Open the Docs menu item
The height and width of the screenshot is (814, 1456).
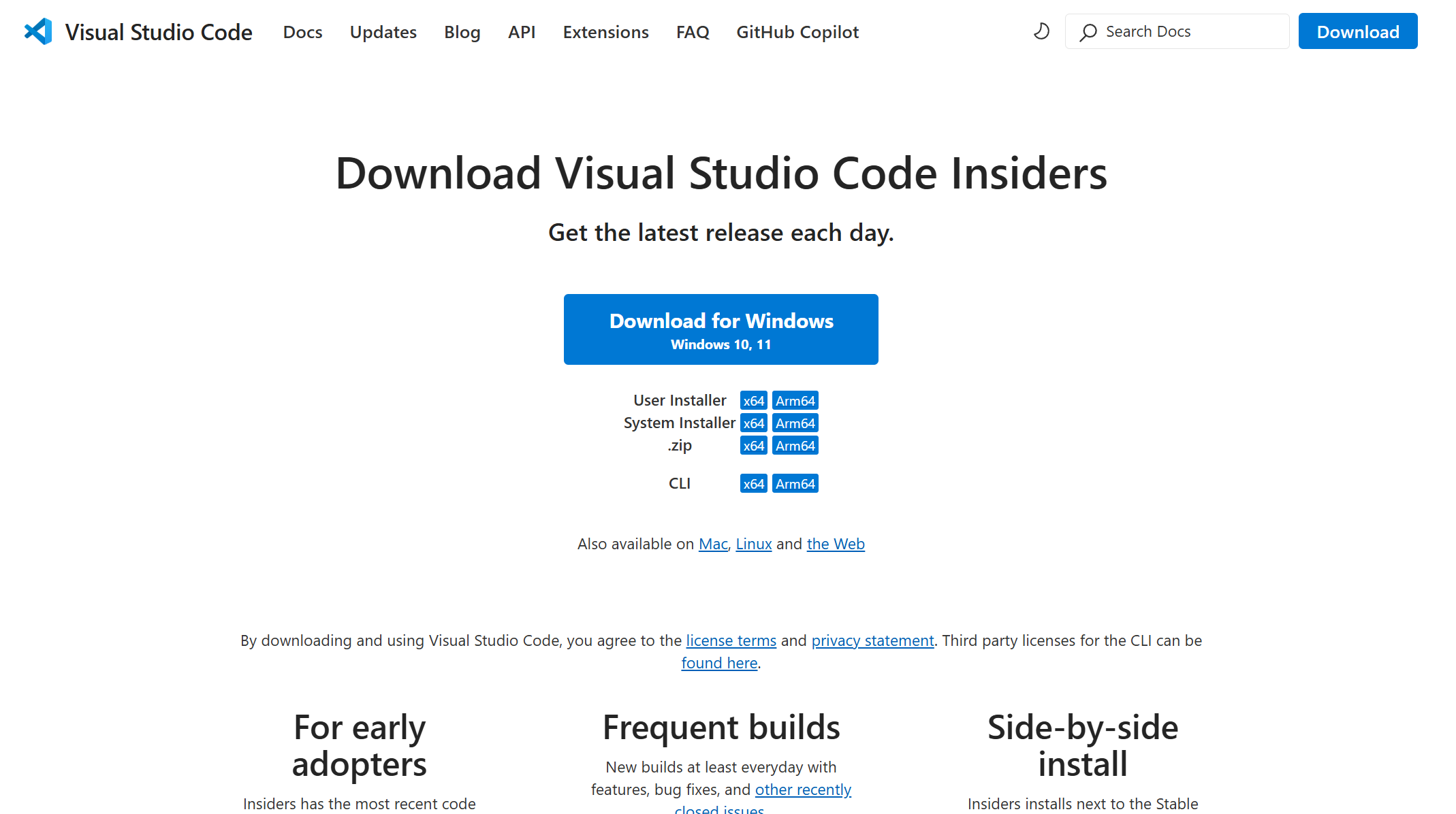click(x=302, y=31)
